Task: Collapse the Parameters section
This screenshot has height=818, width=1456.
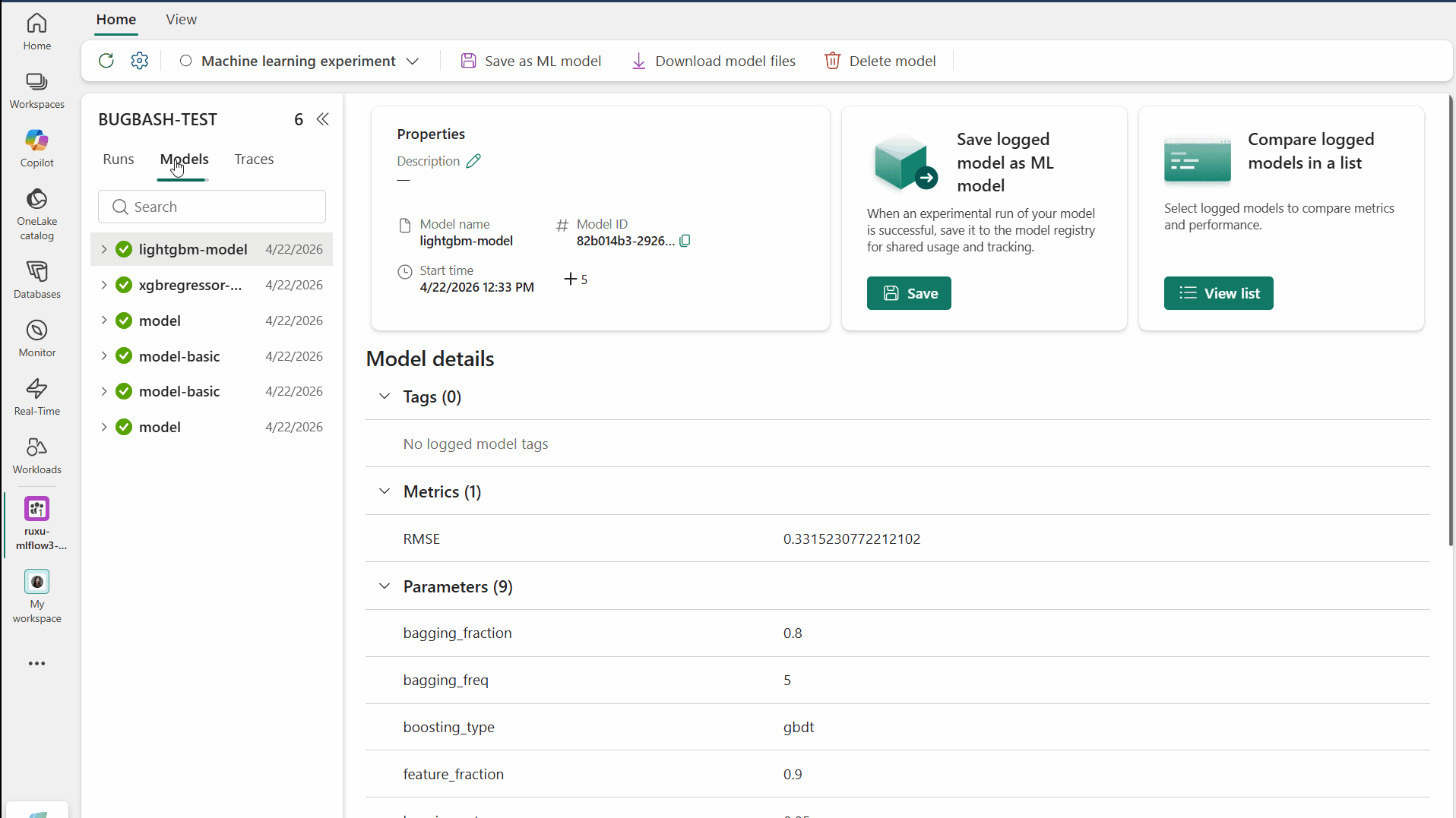Action: point(385,586)
